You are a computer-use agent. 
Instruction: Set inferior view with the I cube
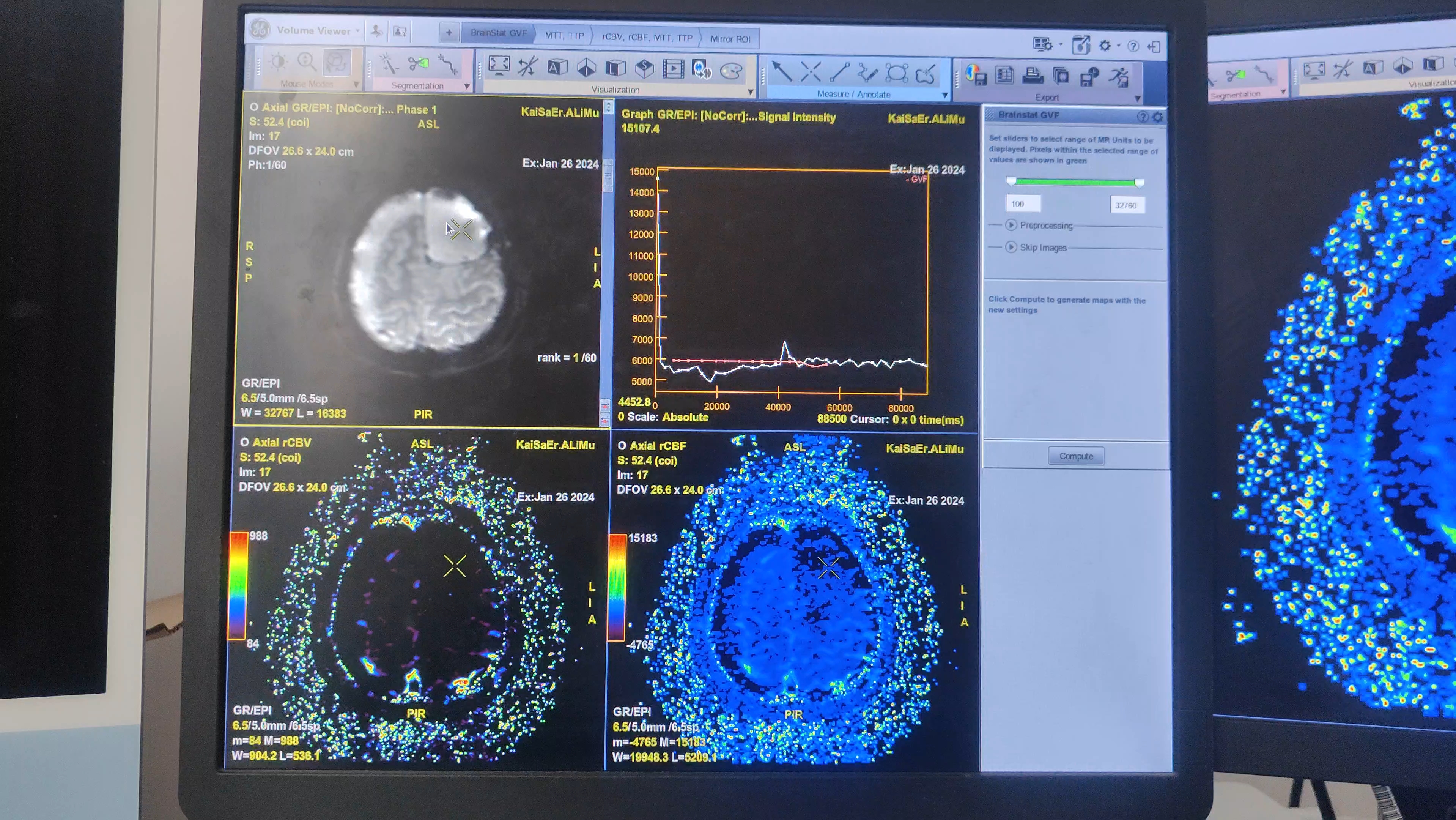point(586,68)
